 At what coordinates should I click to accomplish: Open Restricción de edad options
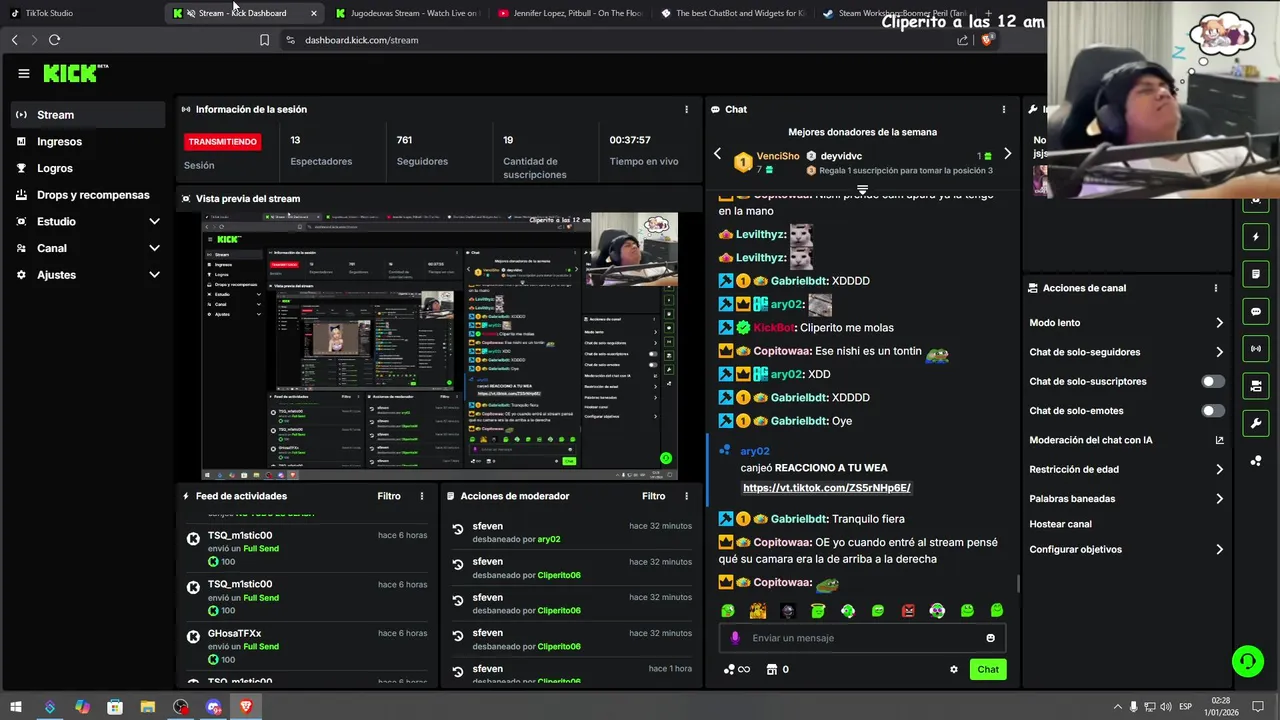coord(1126,469)
